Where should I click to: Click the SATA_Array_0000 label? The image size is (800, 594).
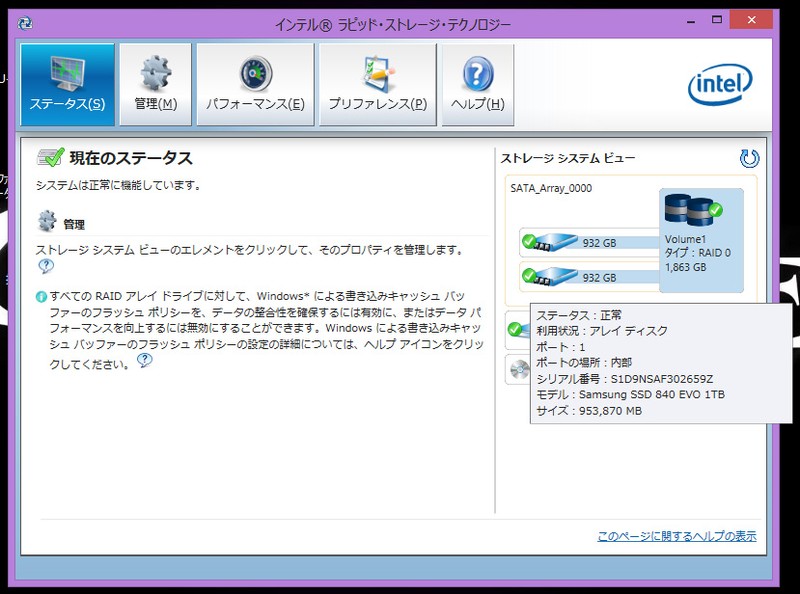pos(551,188)
